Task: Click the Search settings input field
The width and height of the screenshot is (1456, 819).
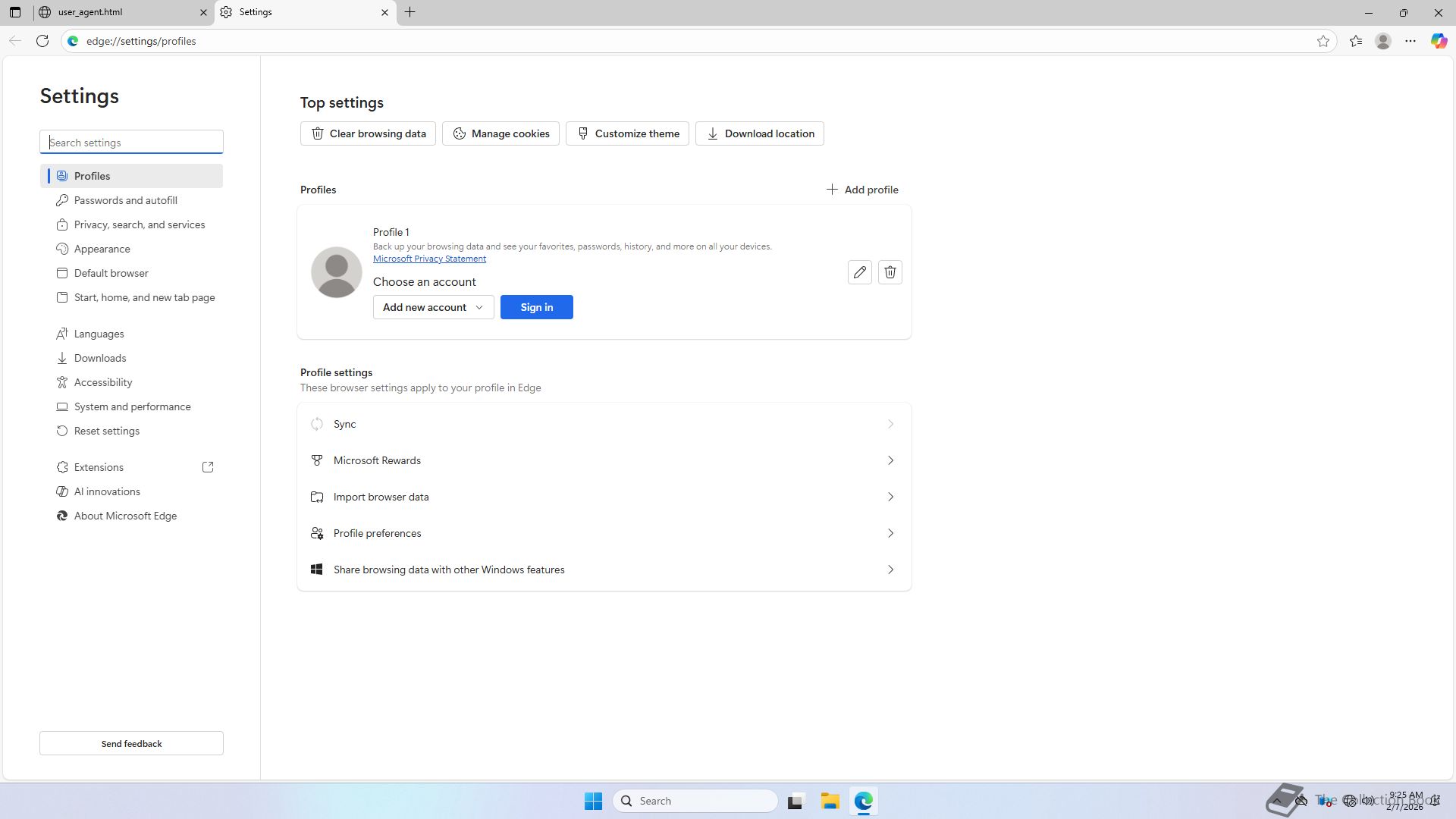Action: click(x=131, y=143)
